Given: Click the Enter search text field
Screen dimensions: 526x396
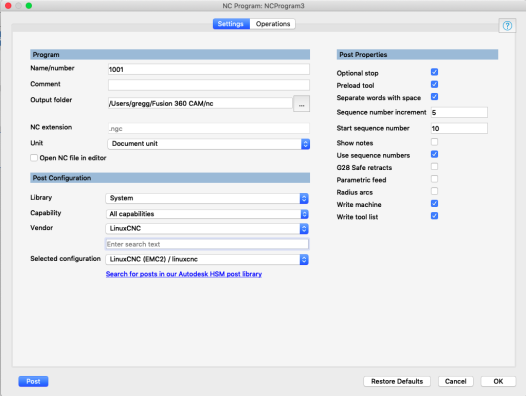Looking at the screenshot, I should pos(207,244).
